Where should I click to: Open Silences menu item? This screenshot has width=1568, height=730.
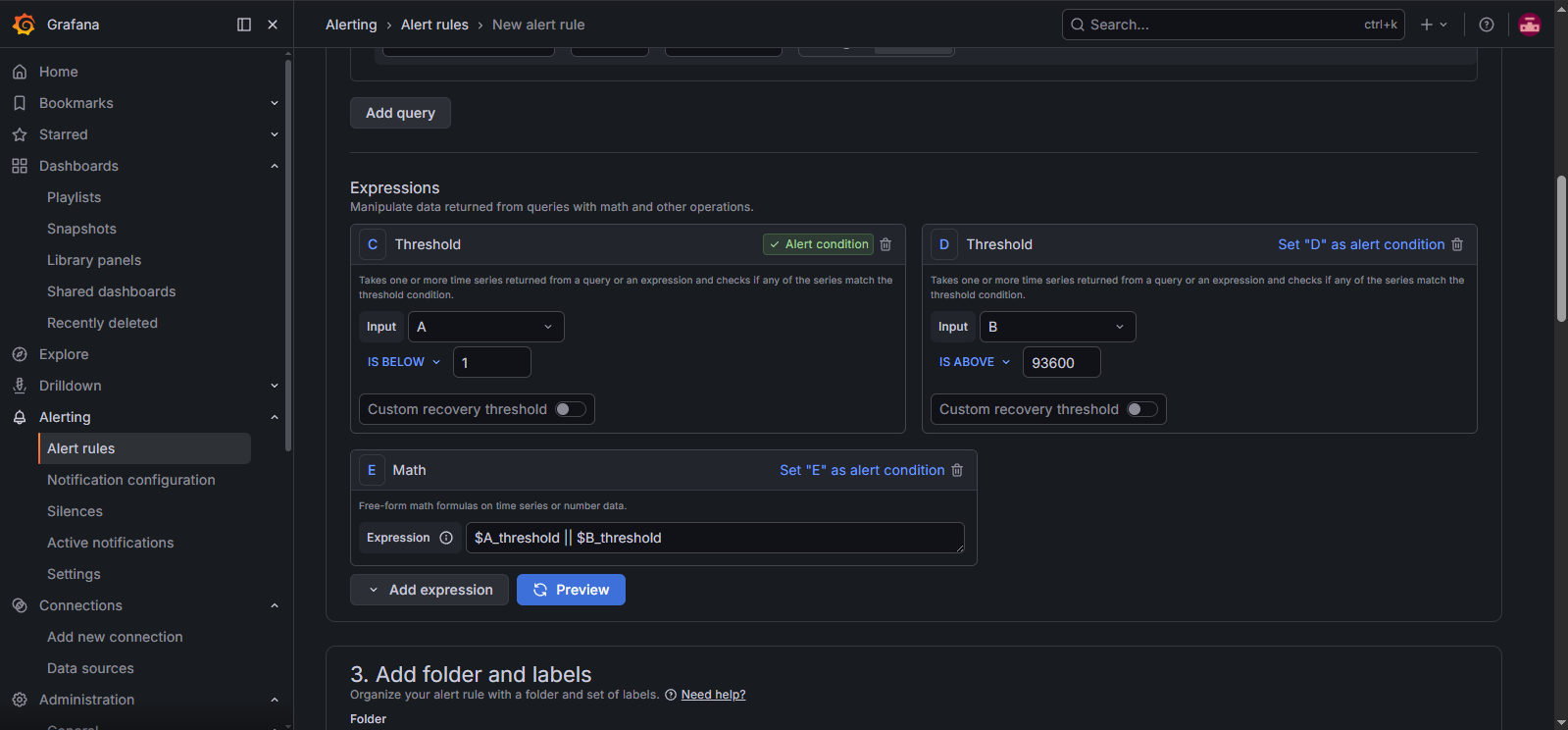pos(75,511)
